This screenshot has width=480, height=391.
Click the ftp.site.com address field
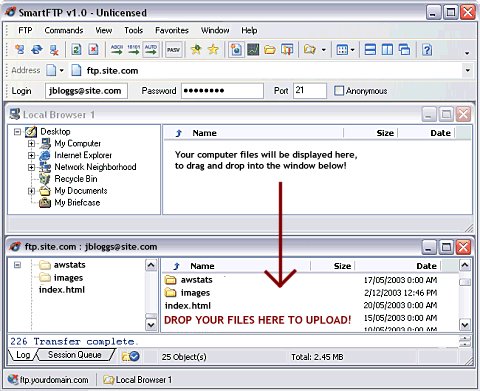click(x=267, y=71)
